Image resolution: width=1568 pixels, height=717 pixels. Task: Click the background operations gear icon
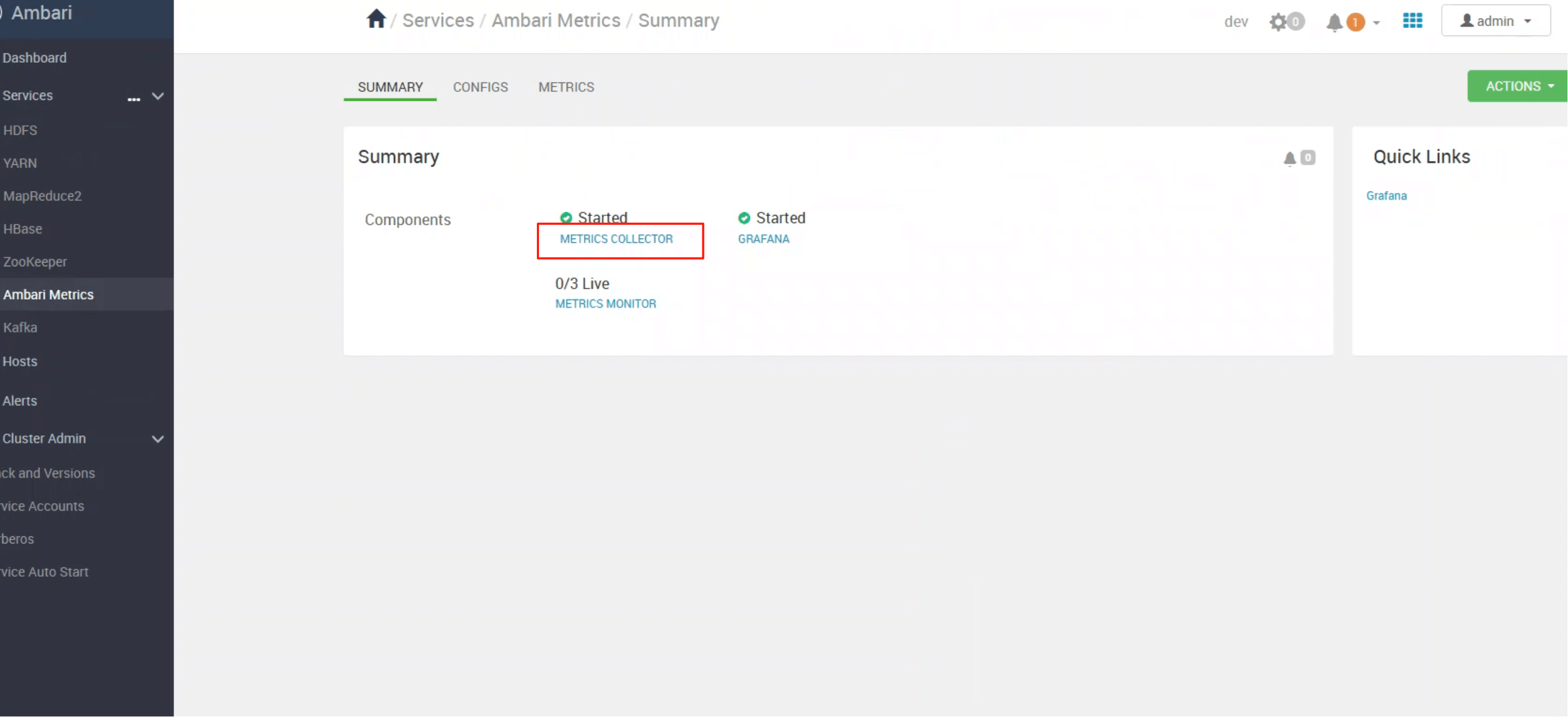click(x=1278, y=22)
